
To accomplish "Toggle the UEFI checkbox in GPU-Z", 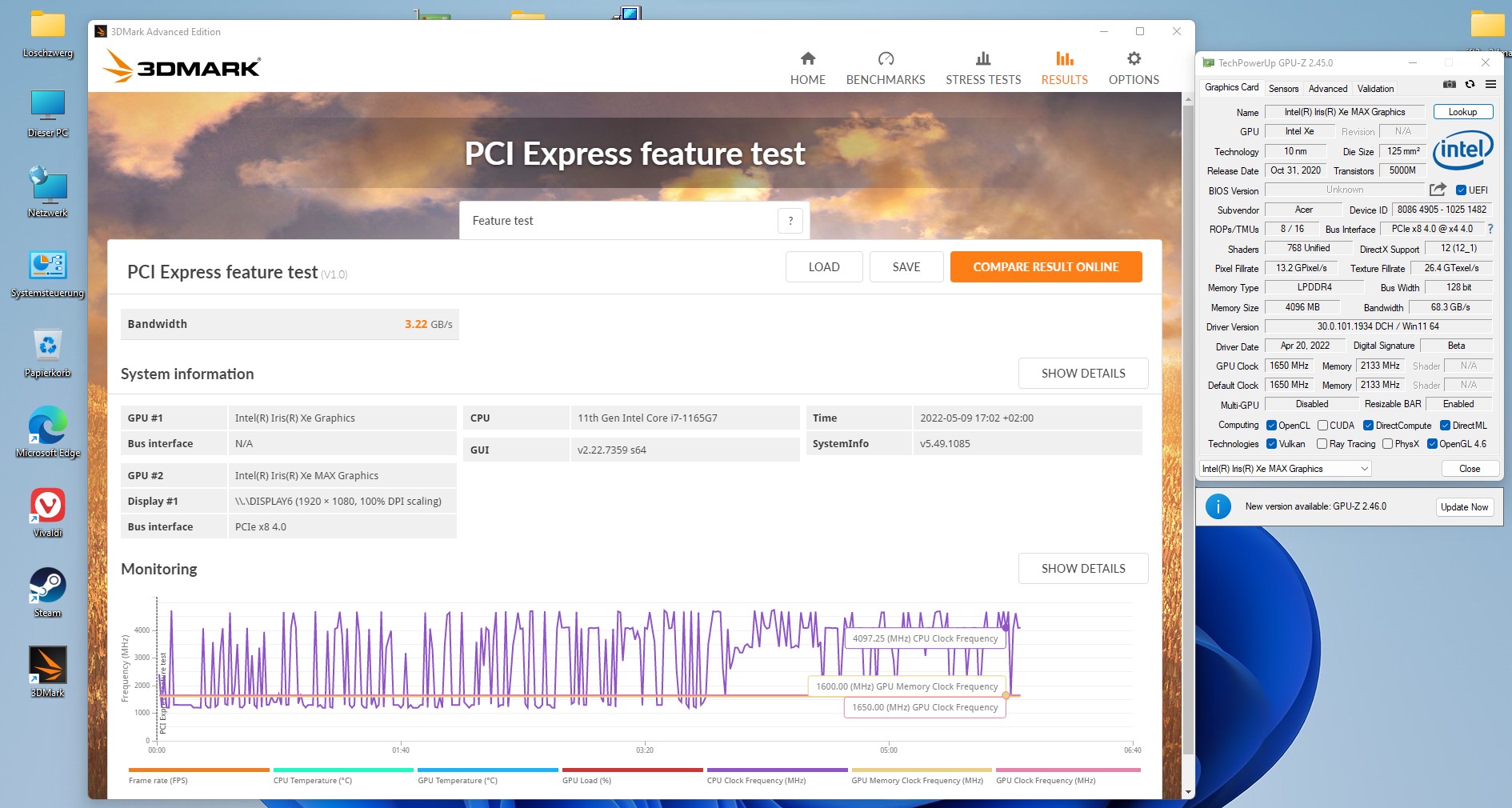I will point(1461,190).
